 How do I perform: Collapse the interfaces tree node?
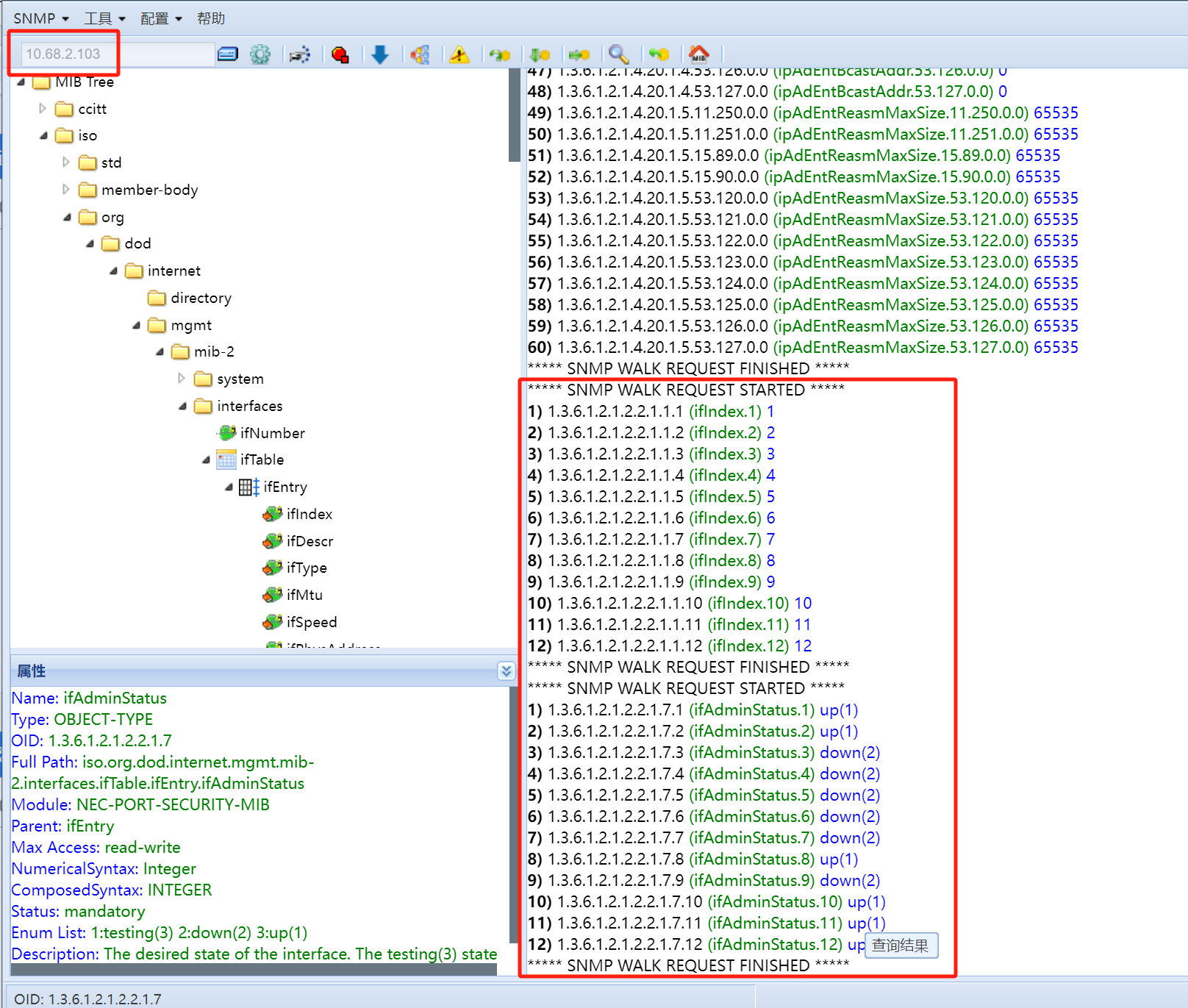coord(182,406)
